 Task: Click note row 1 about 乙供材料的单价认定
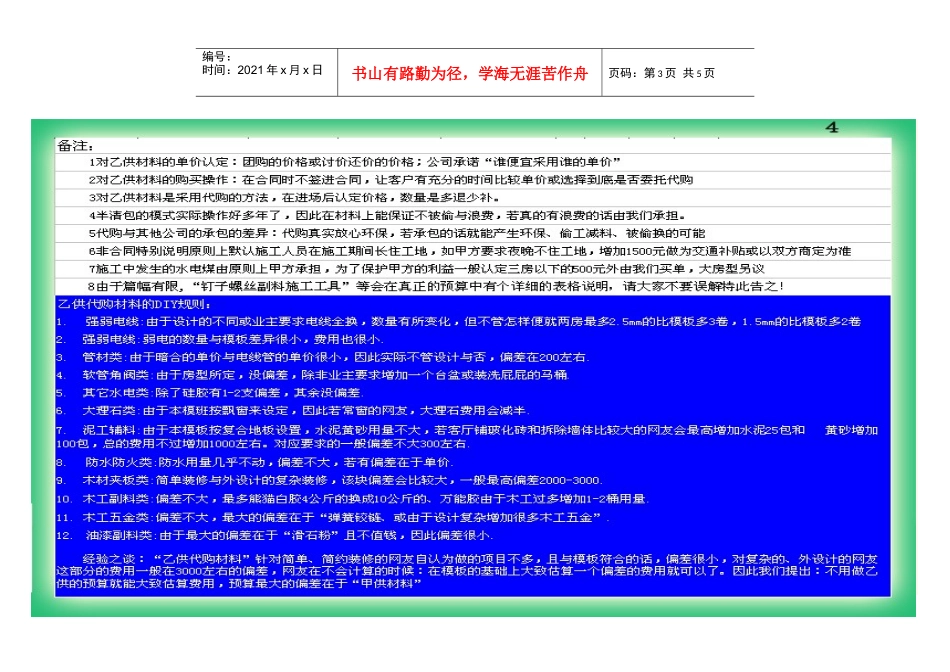click(354, 162)
